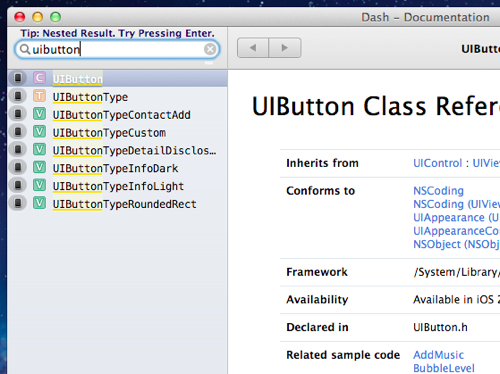Click the forward navigation arrow button
This screenshot has height=374, width=500.
[x=285, y=48]
